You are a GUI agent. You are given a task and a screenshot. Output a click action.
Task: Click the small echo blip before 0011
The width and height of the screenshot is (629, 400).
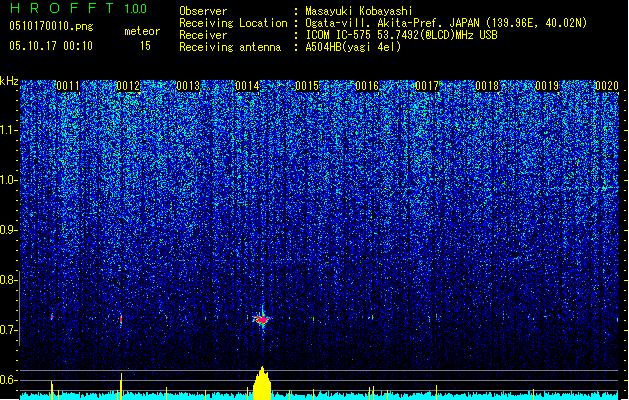click(52, 317)
